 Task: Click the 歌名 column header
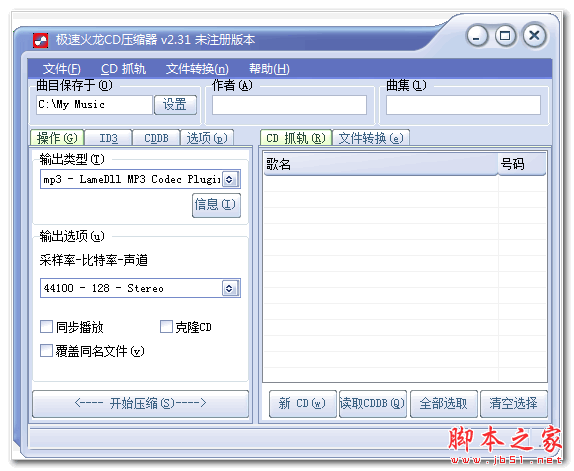tap(381, 164)
